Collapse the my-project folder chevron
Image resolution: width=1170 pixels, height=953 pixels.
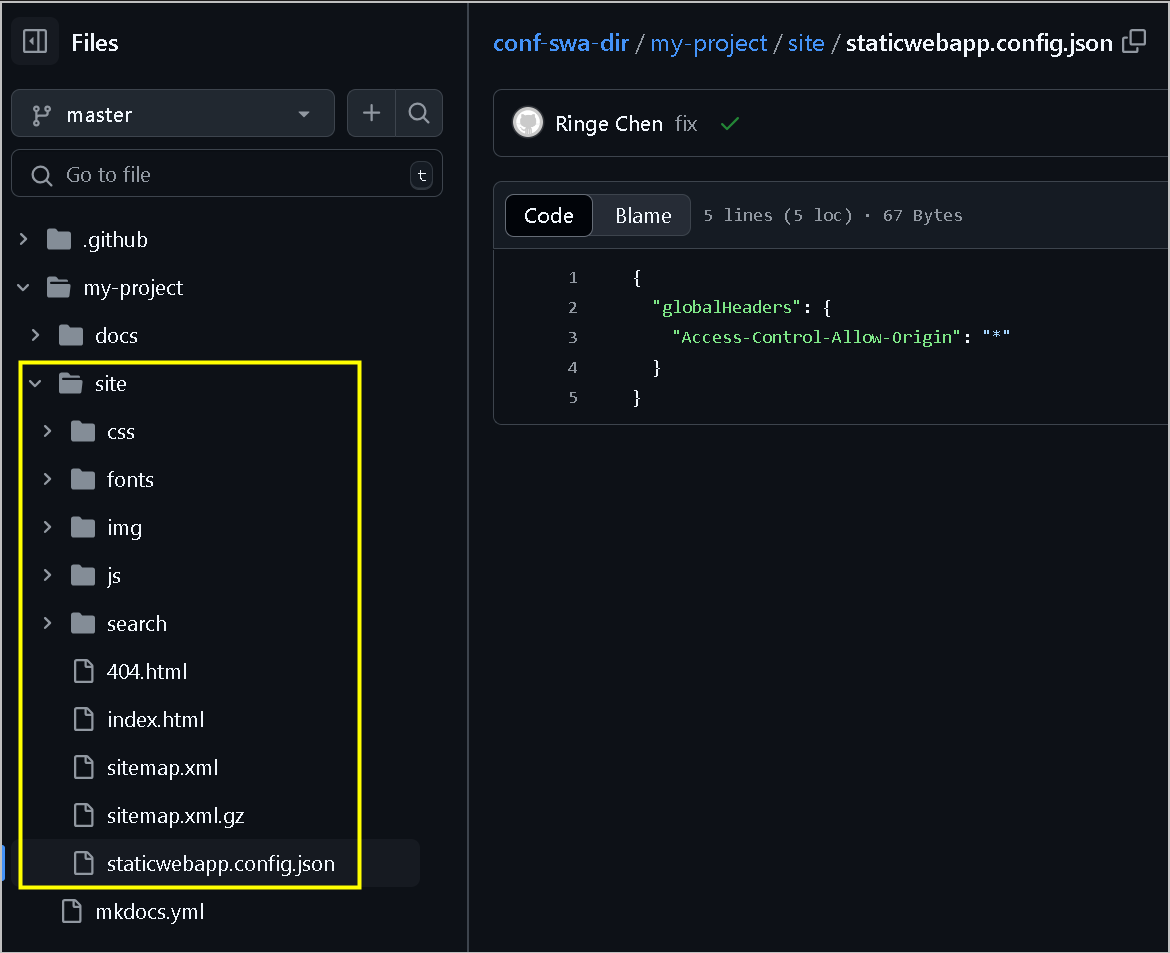pos(24,288)
